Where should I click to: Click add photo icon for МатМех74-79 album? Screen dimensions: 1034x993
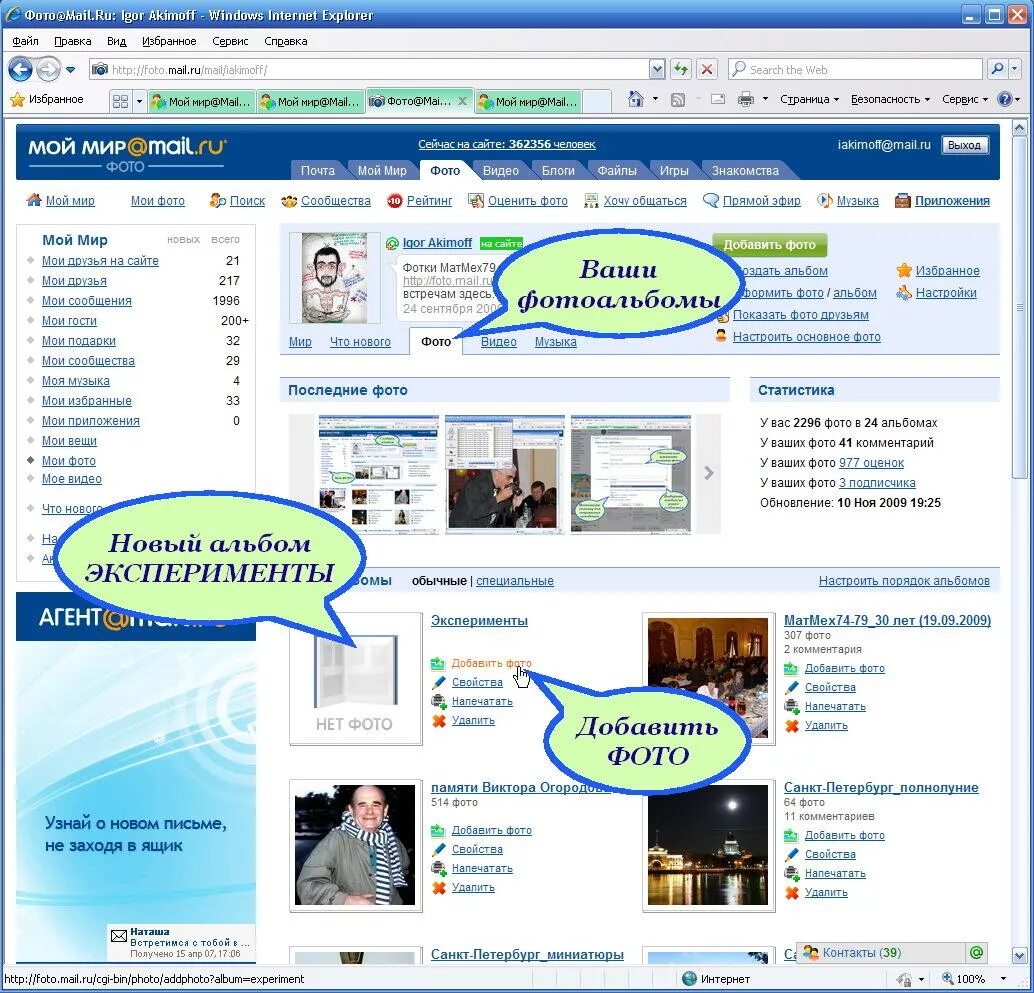pos(791,669)
